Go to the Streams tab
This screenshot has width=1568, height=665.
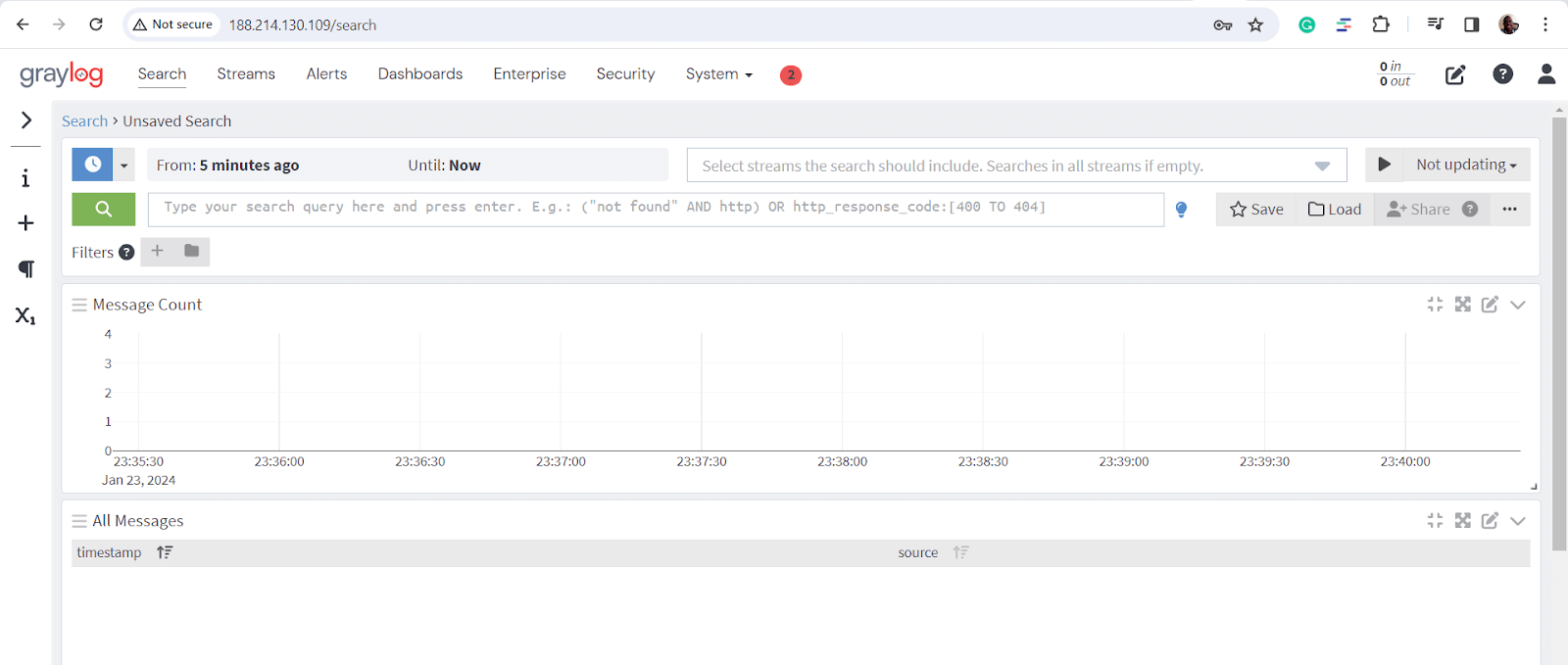coord(246,74)
